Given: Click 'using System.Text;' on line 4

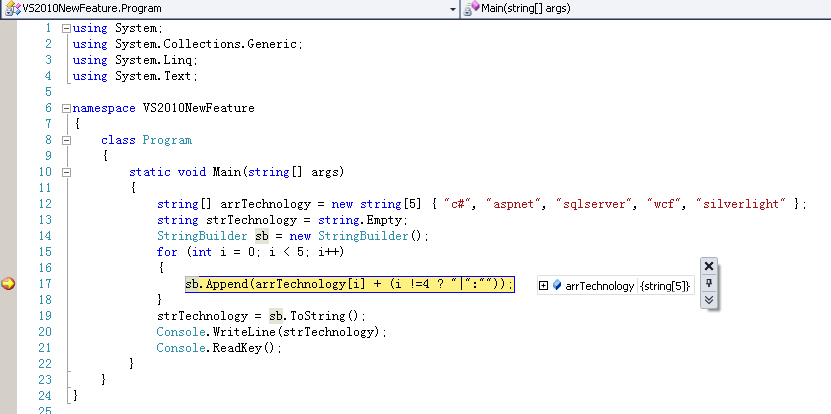Looking at the screenshot, I should (x=135, y=76).
